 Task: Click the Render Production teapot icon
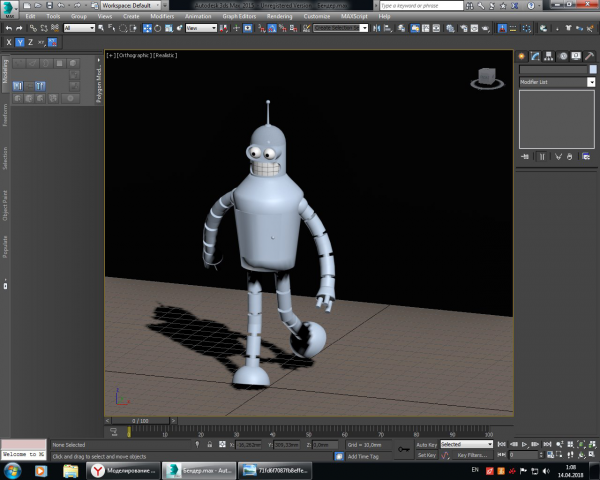tap(486, 28)
